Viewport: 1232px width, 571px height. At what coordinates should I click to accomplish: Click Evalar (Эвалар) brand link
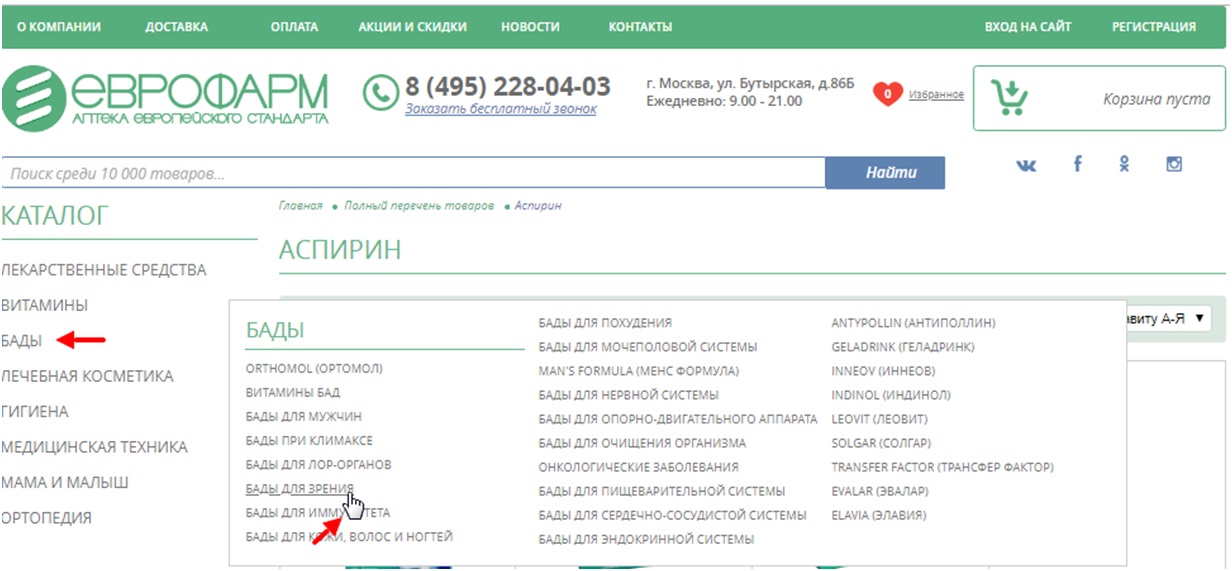click(880, 491)
